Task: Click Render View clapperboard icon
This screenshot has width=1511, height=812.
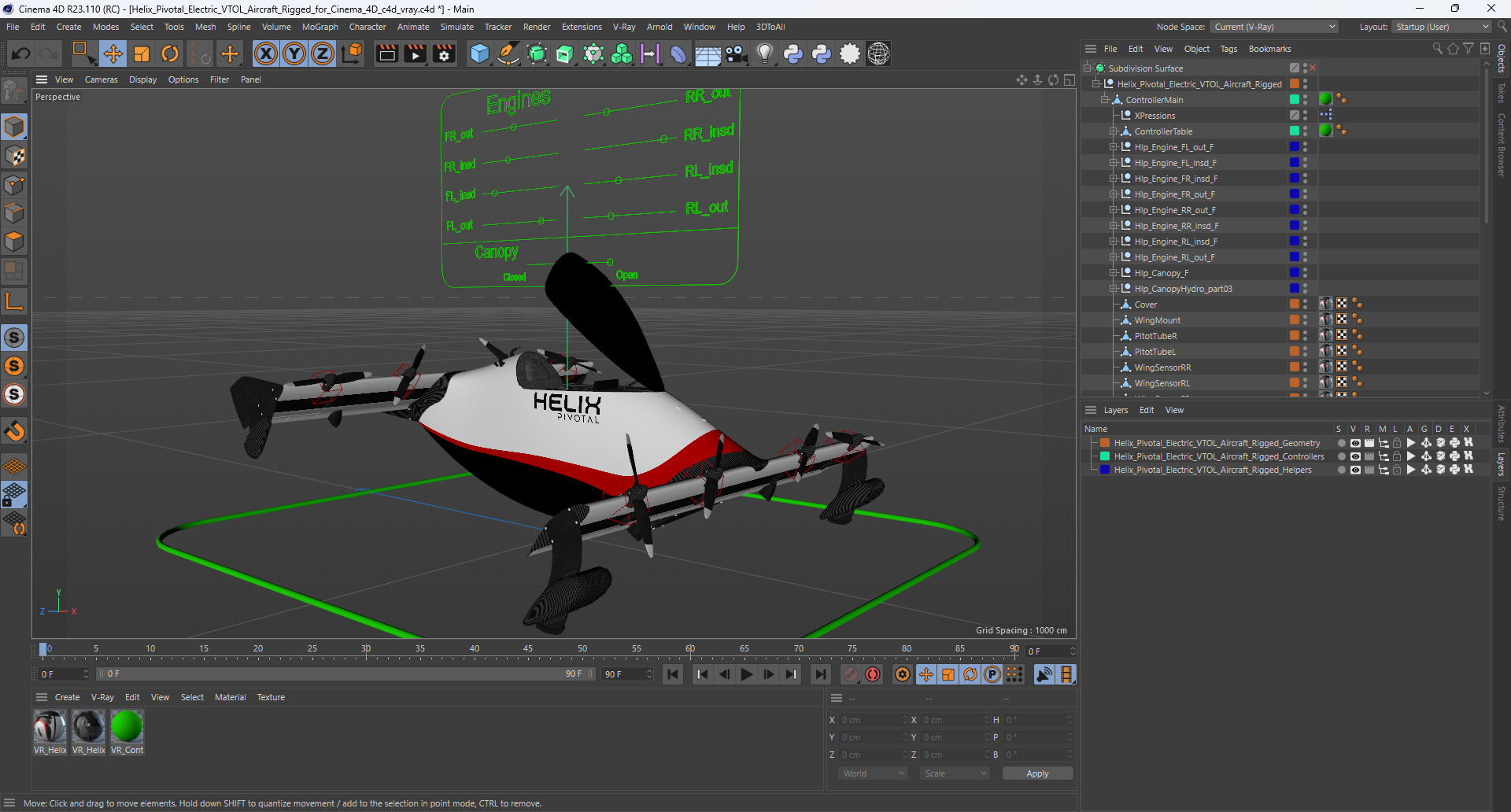Action: (386, 54)
